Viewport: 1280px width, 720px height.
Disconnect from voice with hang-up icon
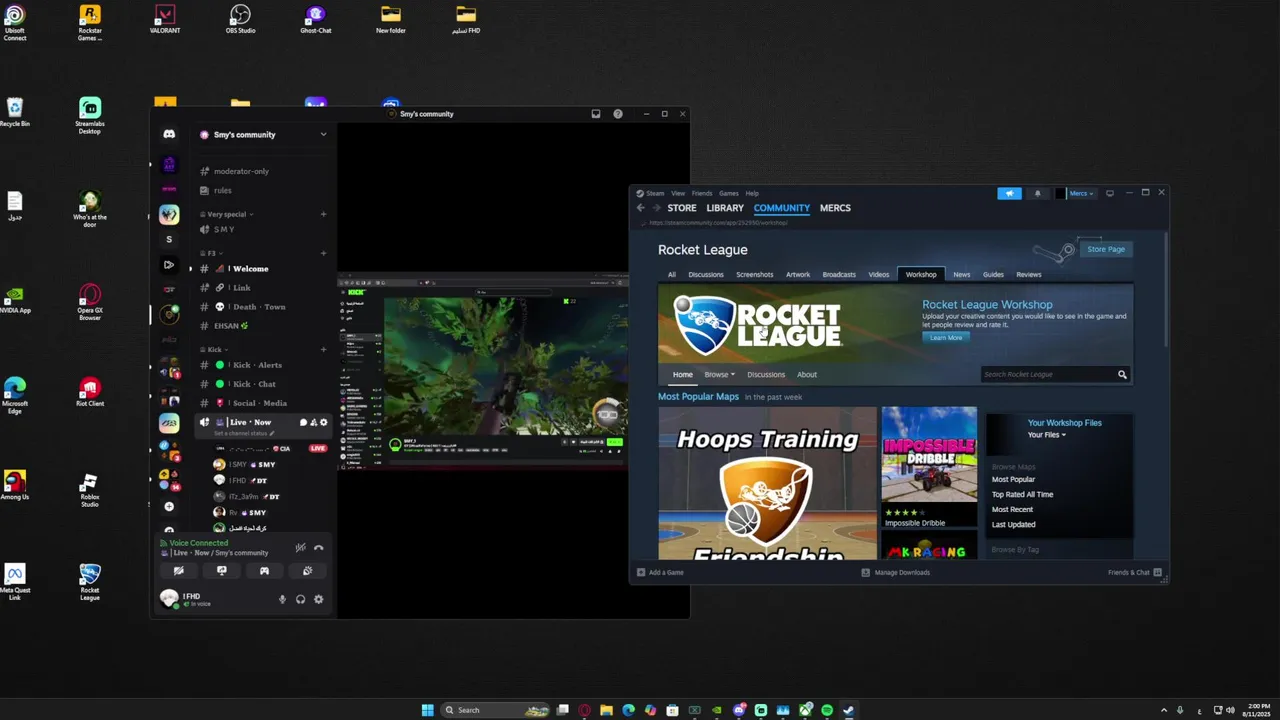[x=319, y=547]
